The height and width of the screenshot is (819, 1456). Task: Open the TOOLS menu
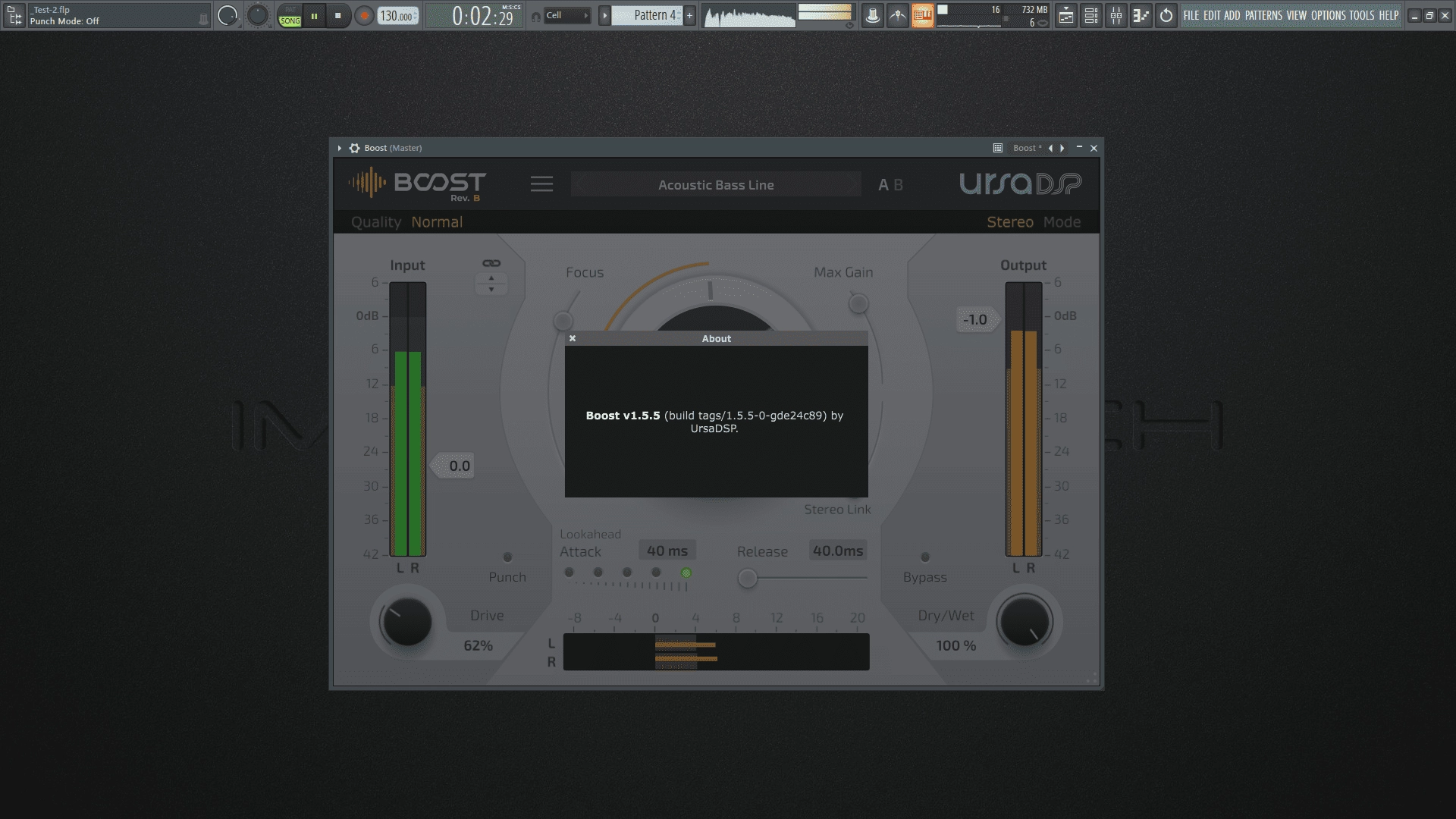coord(1362,15)
